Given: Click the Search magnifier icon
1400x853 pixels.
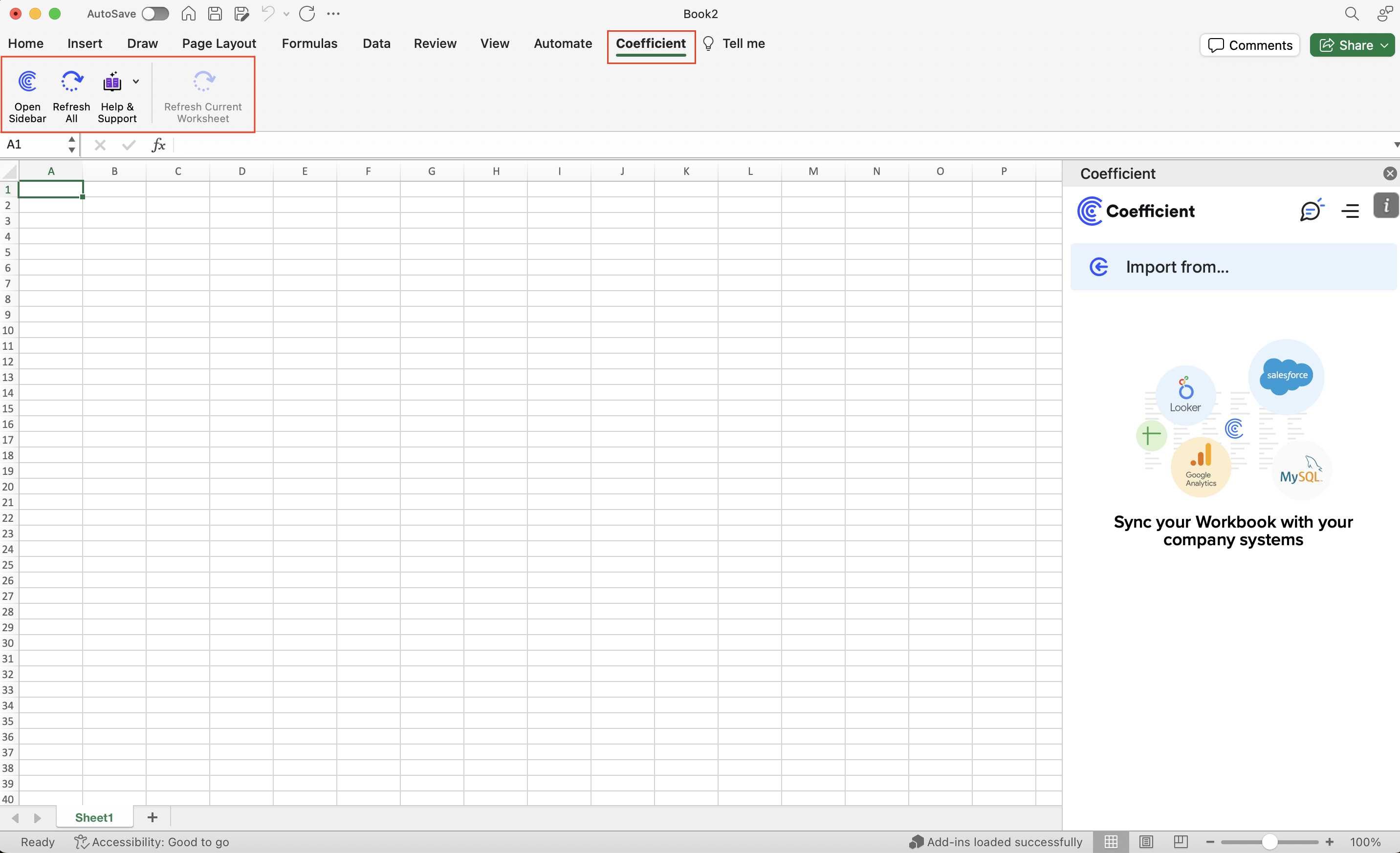Looking at the screenshot, I should pos(1352,14).
